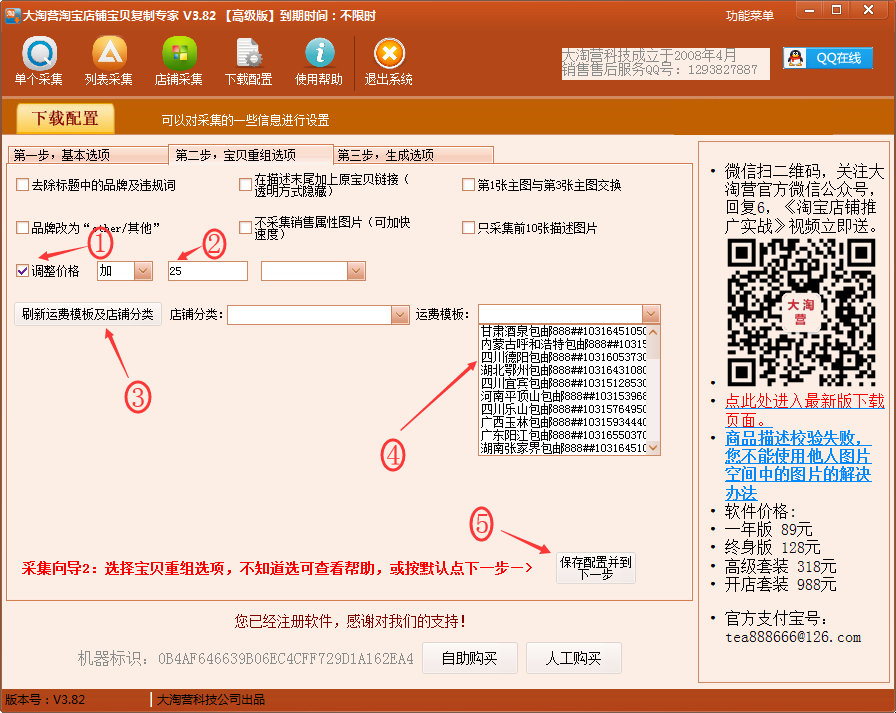896x713 pixels.
Task: Maximize the 大淘营 window
Action: pyautogui.click(x=837, y=10)
